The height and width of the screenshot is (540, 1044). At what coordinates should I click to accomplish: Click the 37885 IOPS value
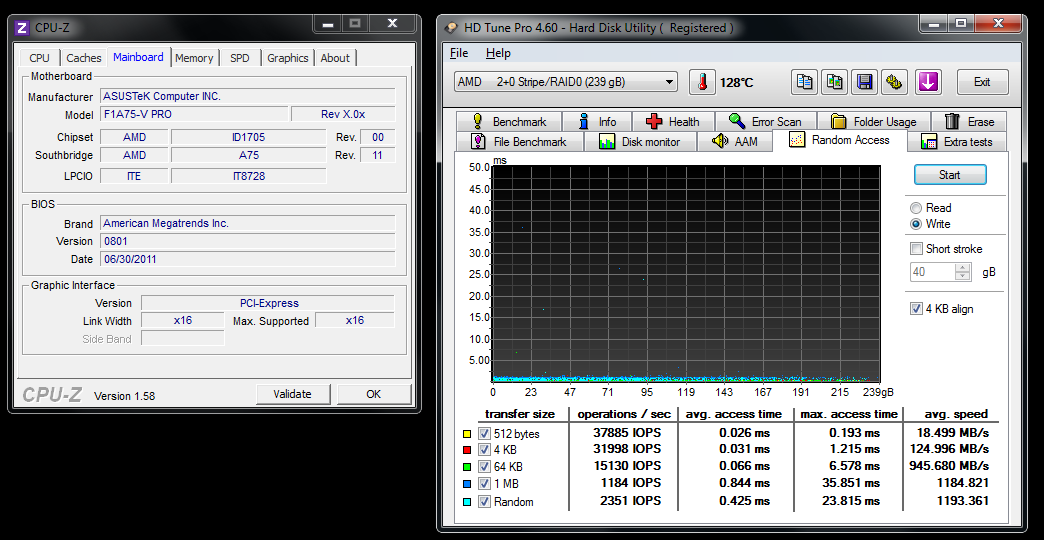point(627,432)
